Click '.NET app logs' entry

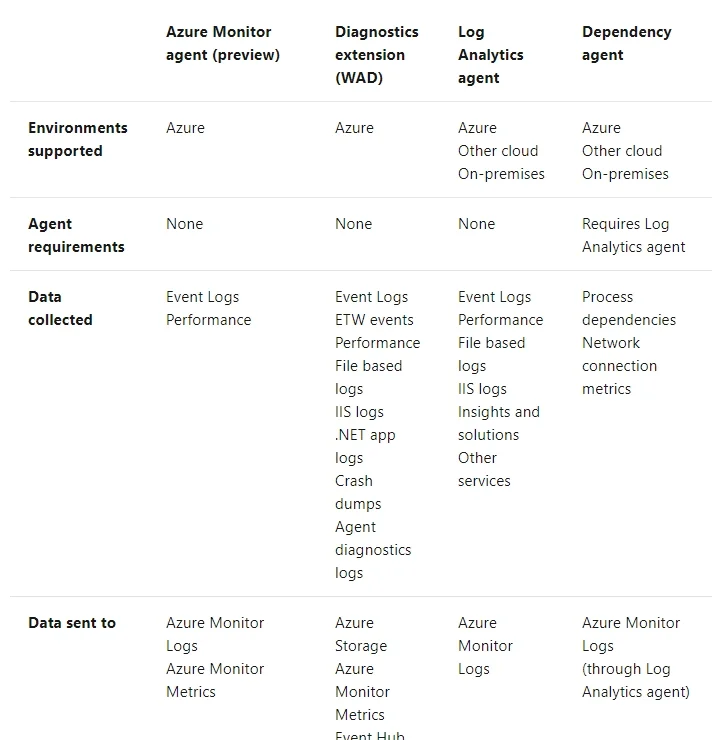pyautogui.click(x=365, y=446)
